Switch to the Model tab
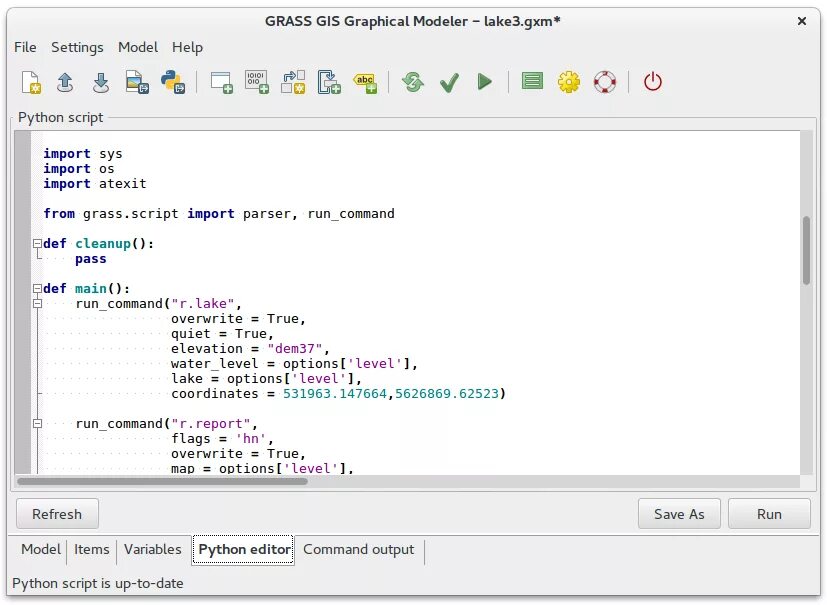827x605 pixels. click(41, 550)
